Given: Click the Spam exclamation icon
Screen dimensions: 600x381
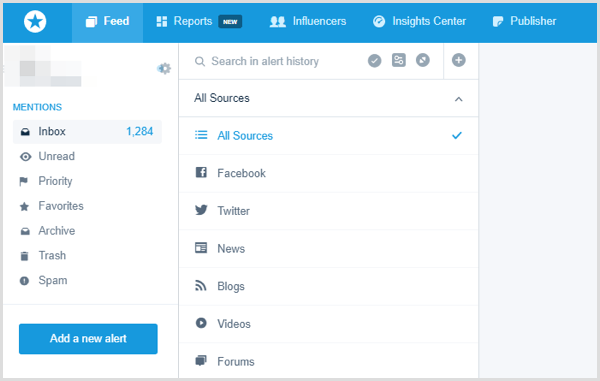Looking at the screenshot, I should point(24,281).
